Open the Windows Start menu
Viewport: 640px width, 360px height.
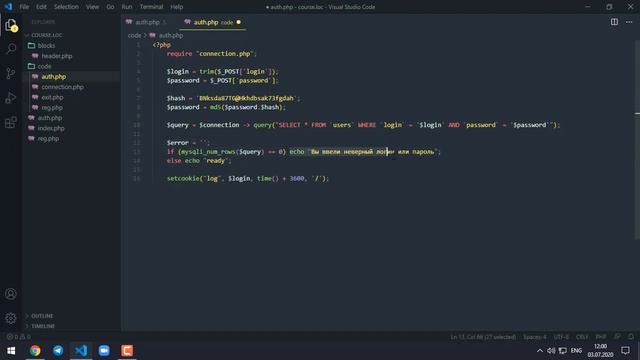click(x=11, y=351)
